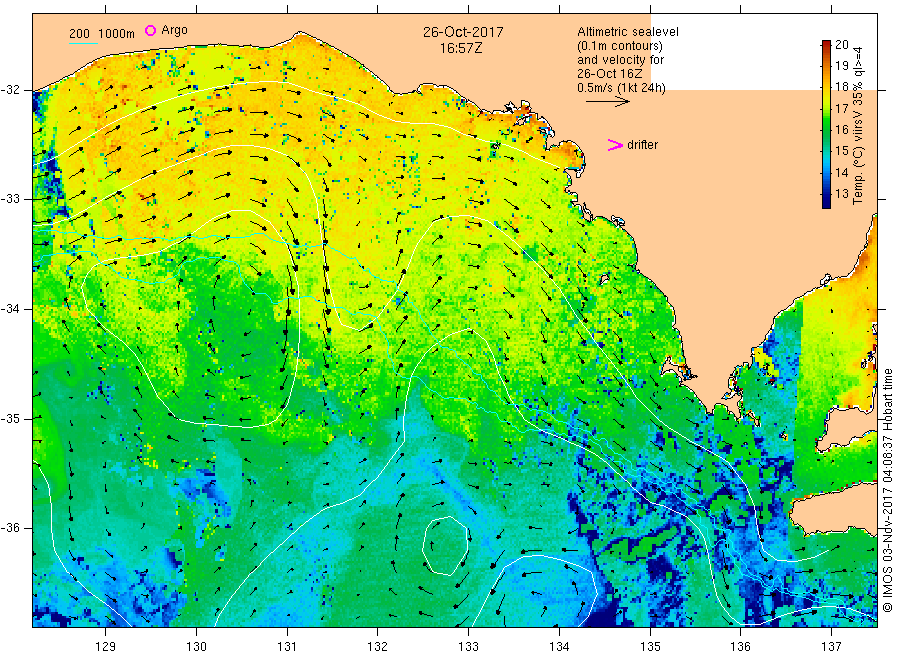Click the color bar value '13'

pyautogui.click(x=841, y=194)
